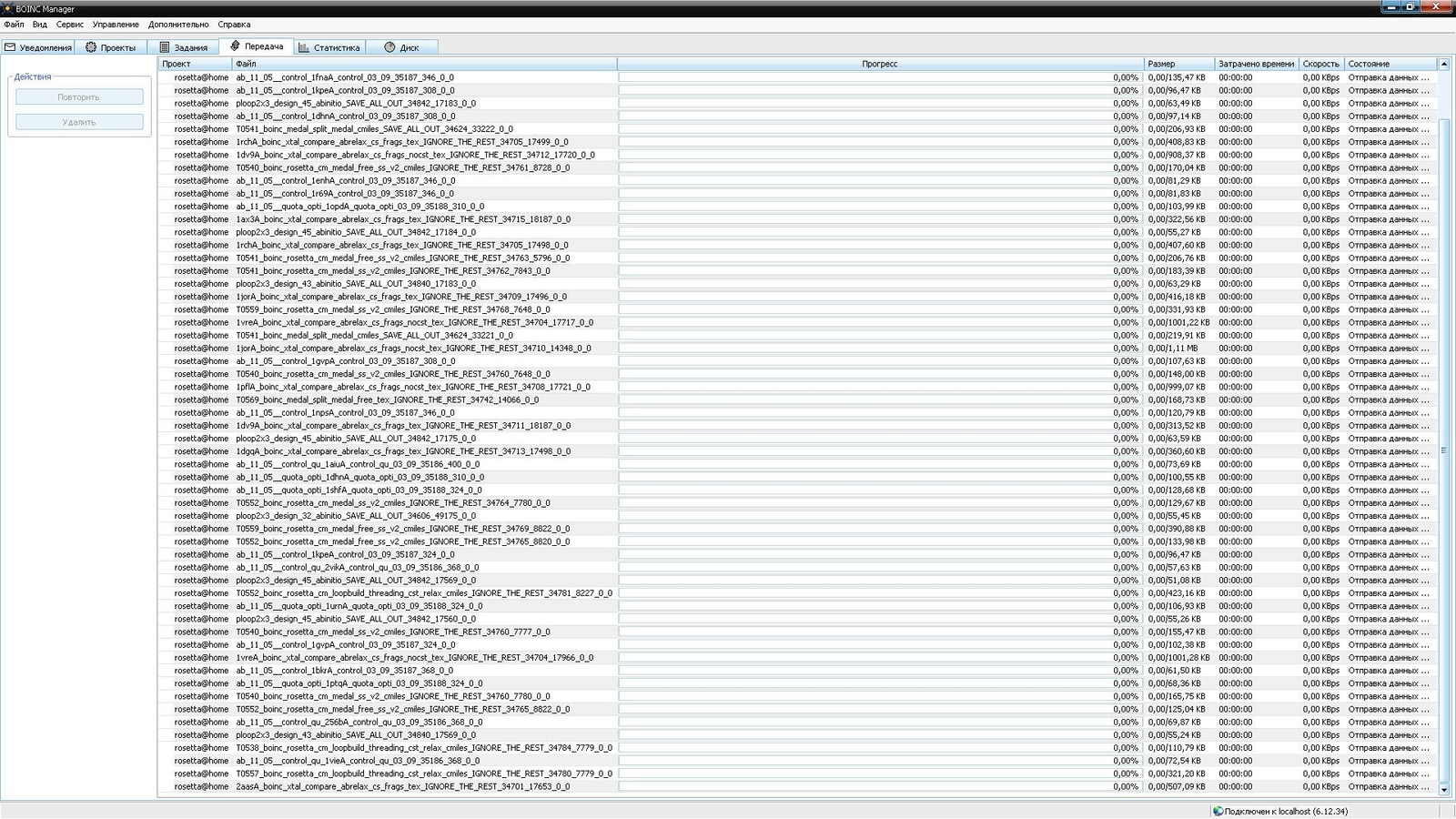Click the scrollbar down arrow
The height and width of the screenshot is (819, 1456).
coord(1443,790)
